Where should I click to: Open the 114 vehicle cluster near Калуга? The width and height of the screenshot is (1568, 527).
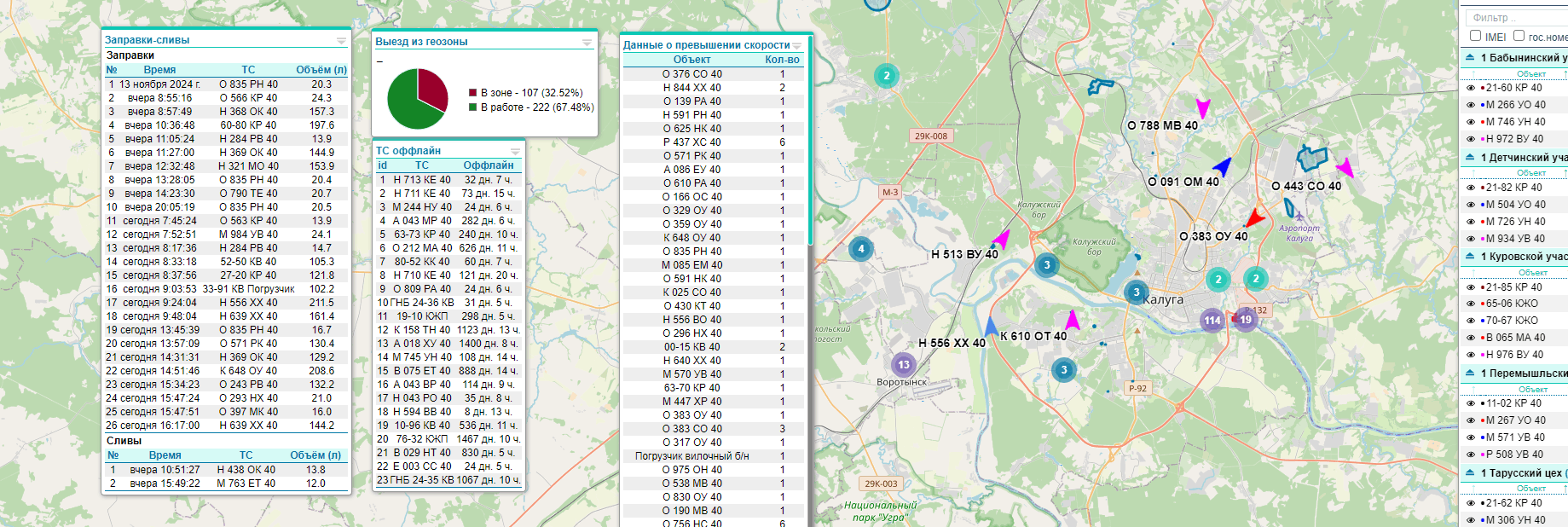point(1212,321)
